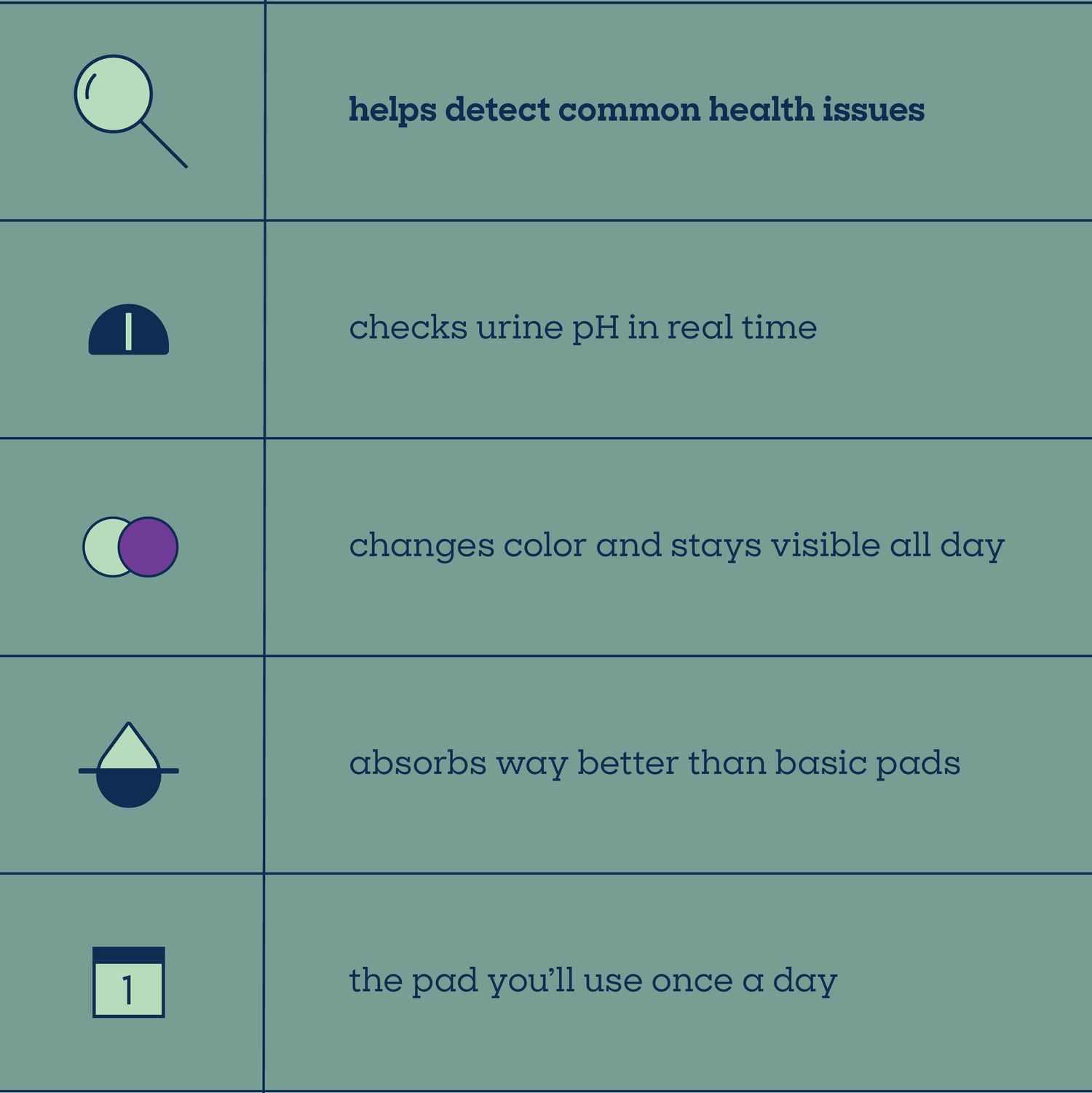Click "checks urine pH in real time" text
The image size is (1092, 1093).
tap(582, 328)
